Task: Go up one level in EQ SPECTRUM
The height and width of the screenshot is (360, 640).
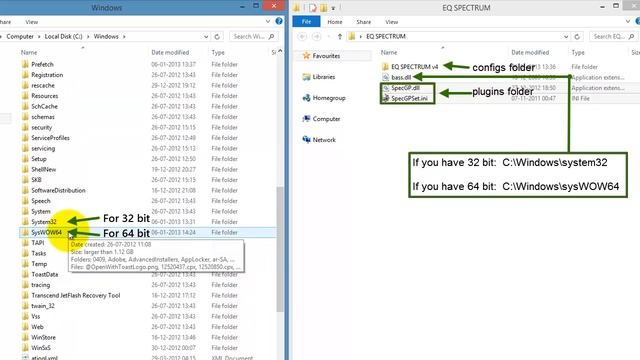Action: pos(340,36)
